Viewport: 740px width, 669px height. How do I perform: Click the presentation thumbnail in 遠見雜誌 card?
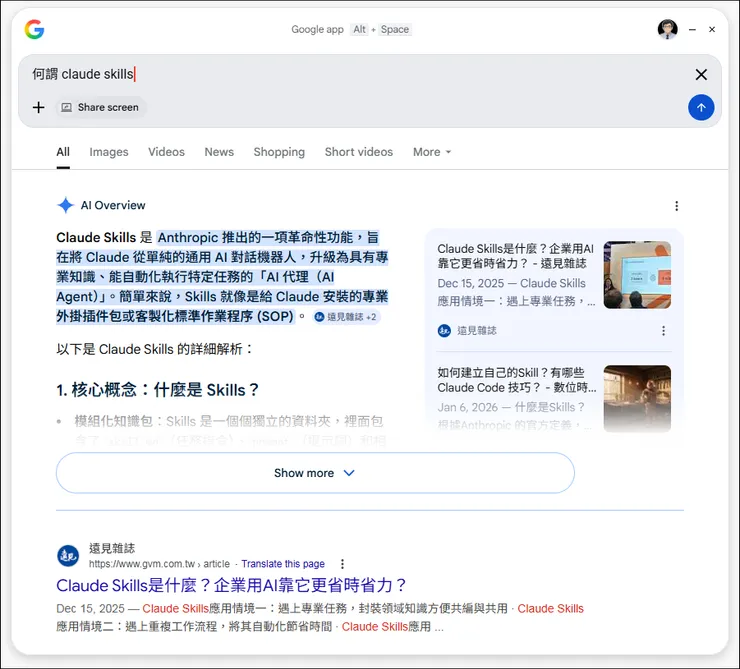point(637,275)
